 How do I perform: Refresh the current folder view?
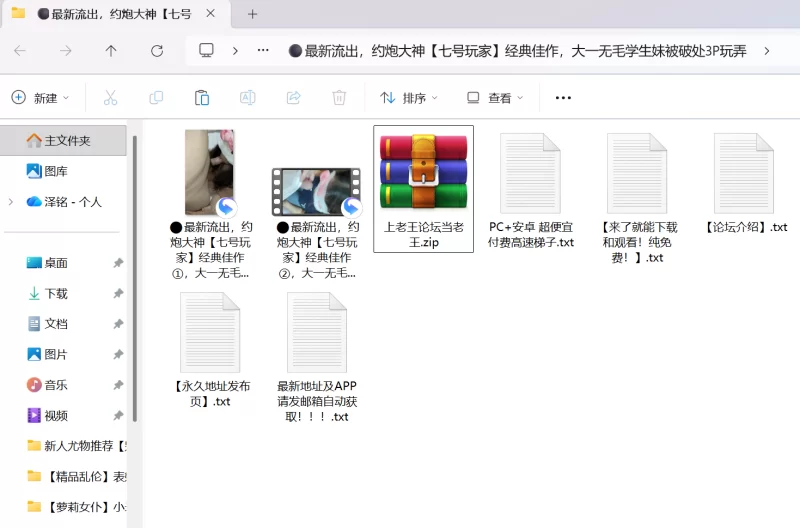click(157, 51)
